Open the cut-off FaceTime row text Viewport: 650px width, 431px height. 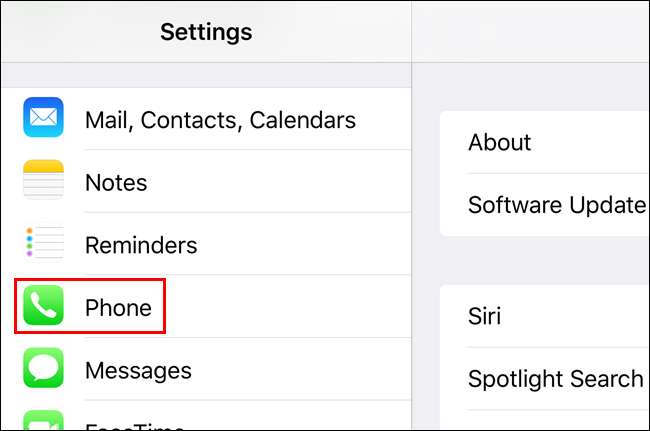pyautogui.click(x=135, y=426)
